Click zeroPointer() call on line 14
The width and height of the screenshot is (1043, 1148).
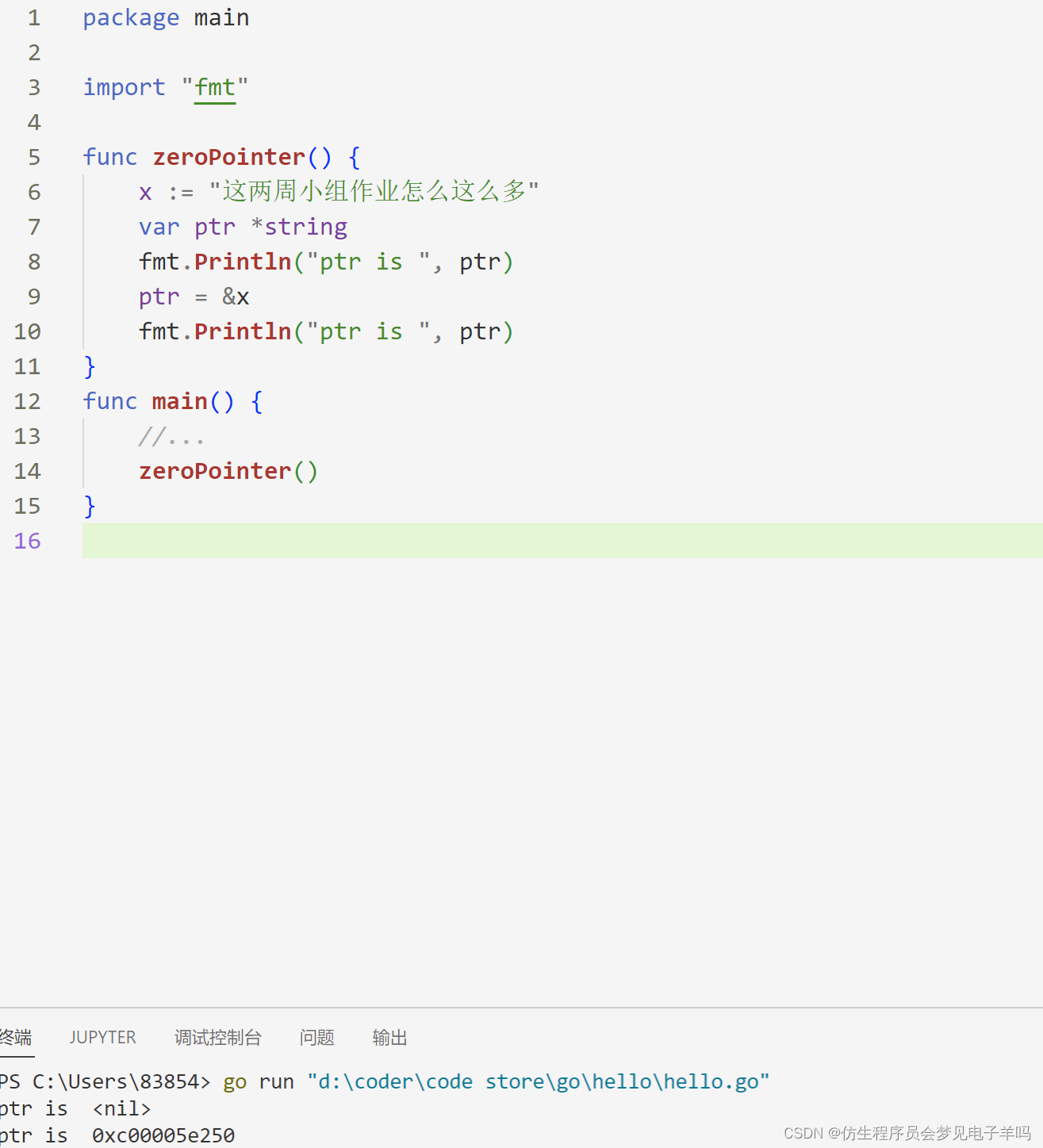point(228,471)
